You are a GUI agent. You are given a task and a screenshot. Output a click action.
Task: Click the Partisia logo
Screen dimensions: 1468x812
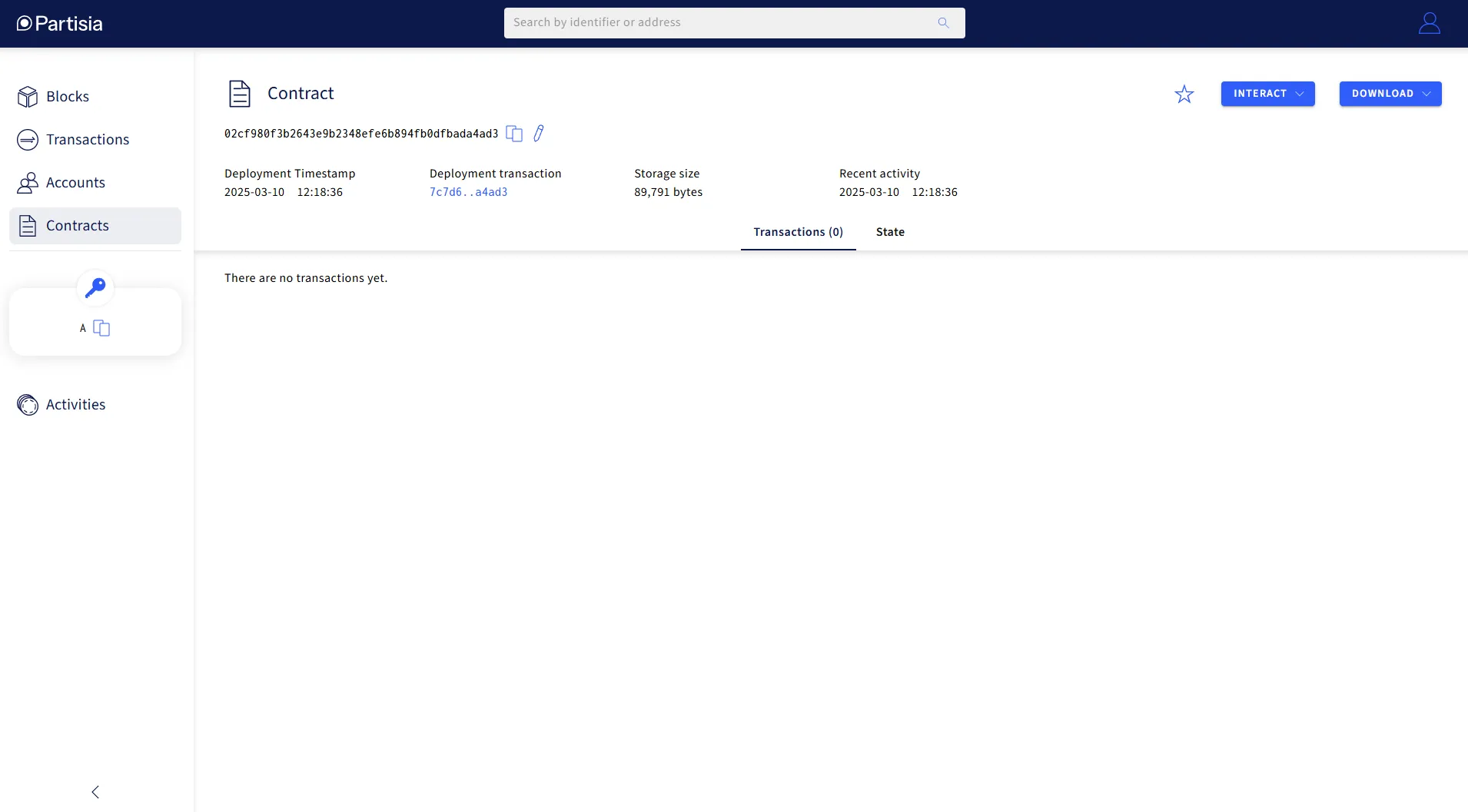click(x=60, y=23)
